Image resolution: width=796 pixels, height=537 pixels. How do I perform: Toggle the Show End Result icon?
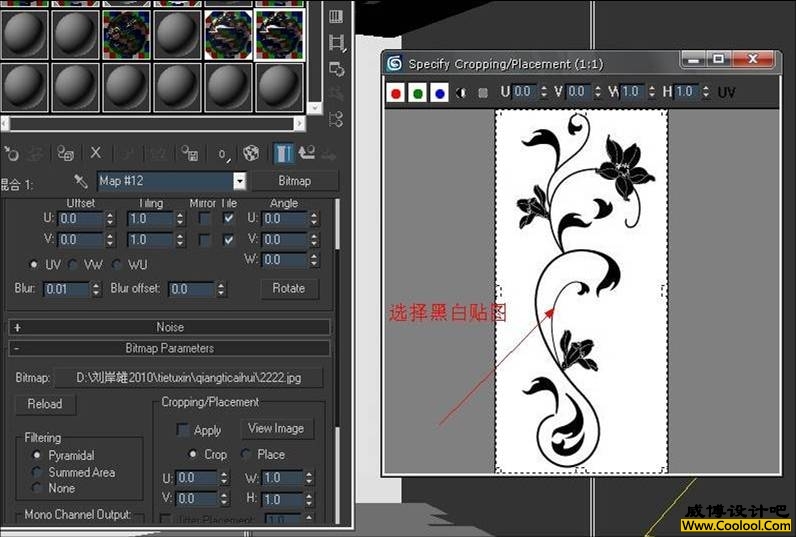(284, 153)
